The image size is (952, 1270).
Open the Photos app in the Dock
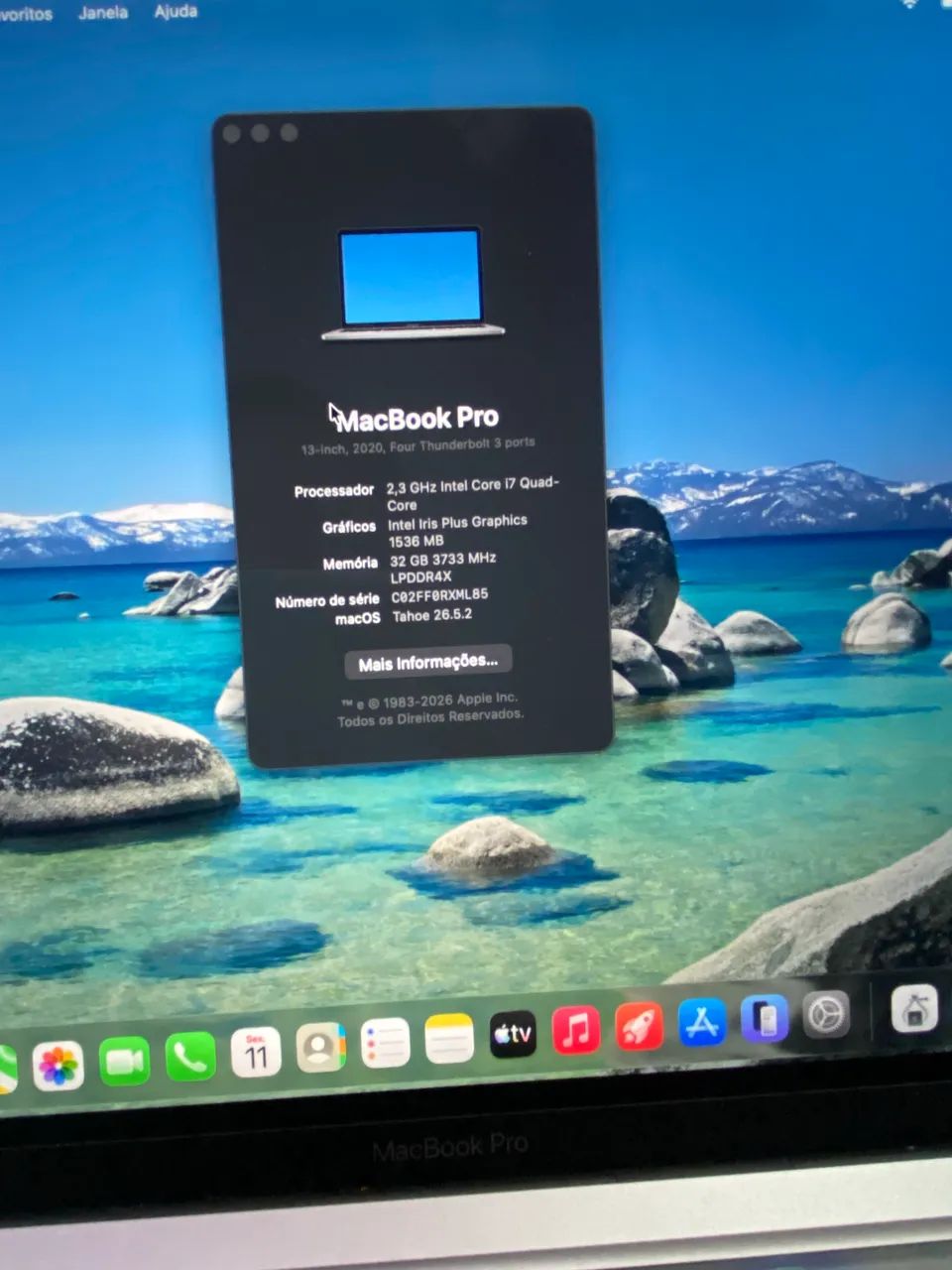tap(58, 1067)
